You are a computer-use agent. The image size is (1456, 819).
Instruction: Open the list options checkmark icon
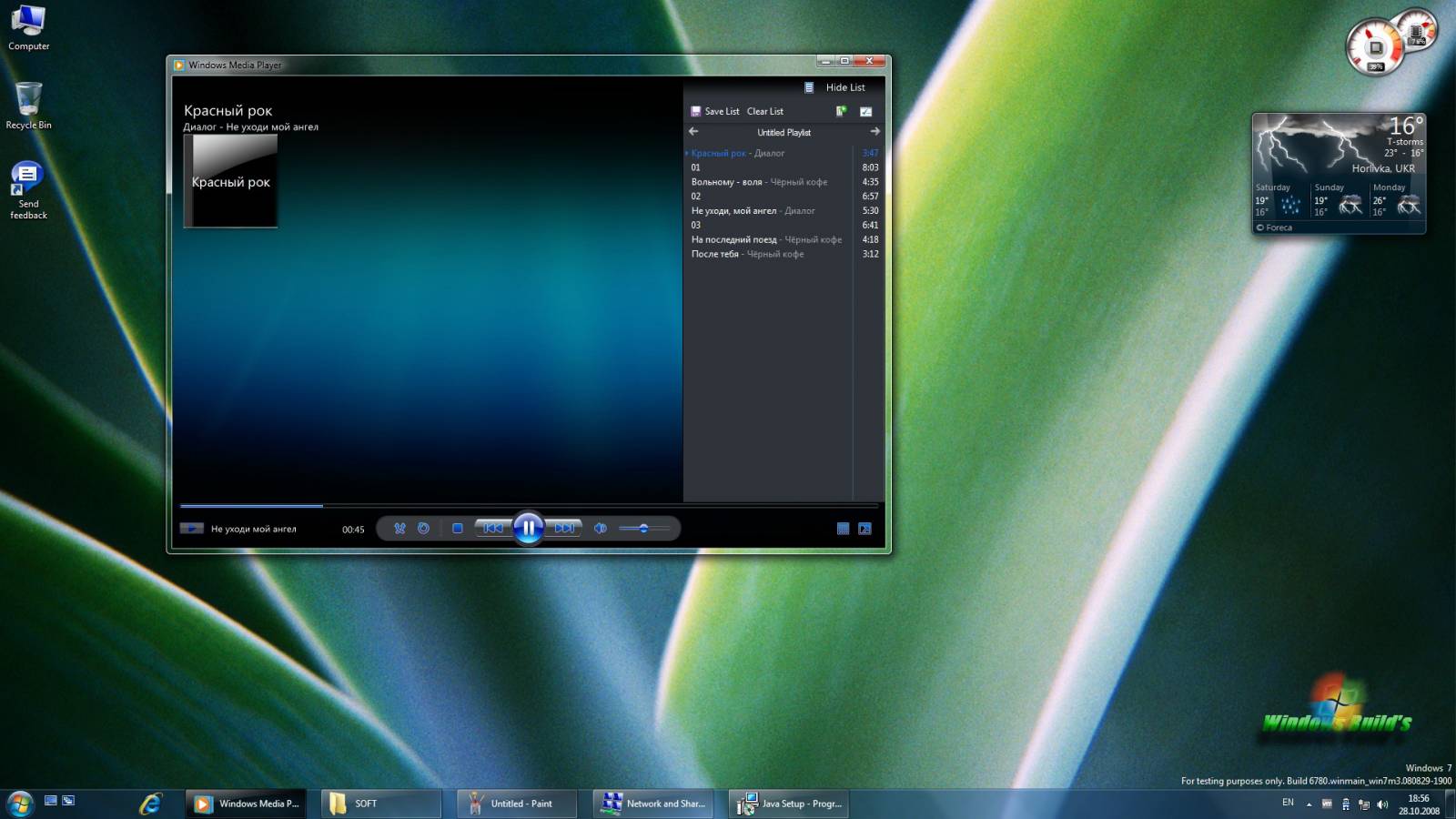point(865,111)
